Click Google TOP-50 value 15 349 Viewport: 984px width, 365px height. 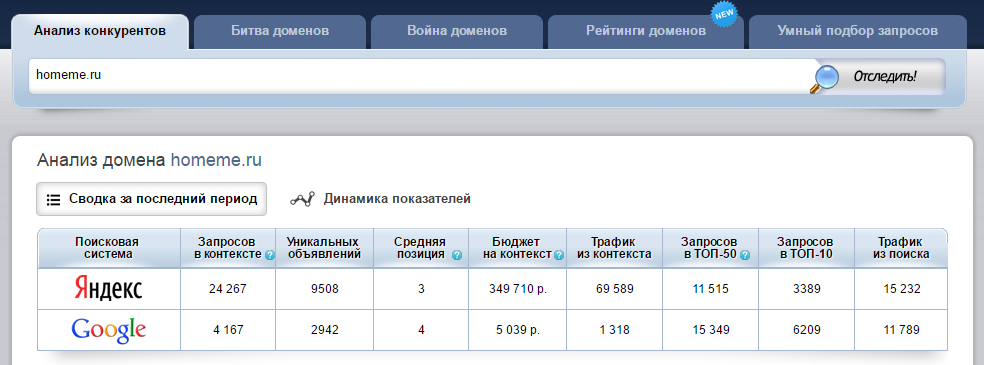click(710, 330)
